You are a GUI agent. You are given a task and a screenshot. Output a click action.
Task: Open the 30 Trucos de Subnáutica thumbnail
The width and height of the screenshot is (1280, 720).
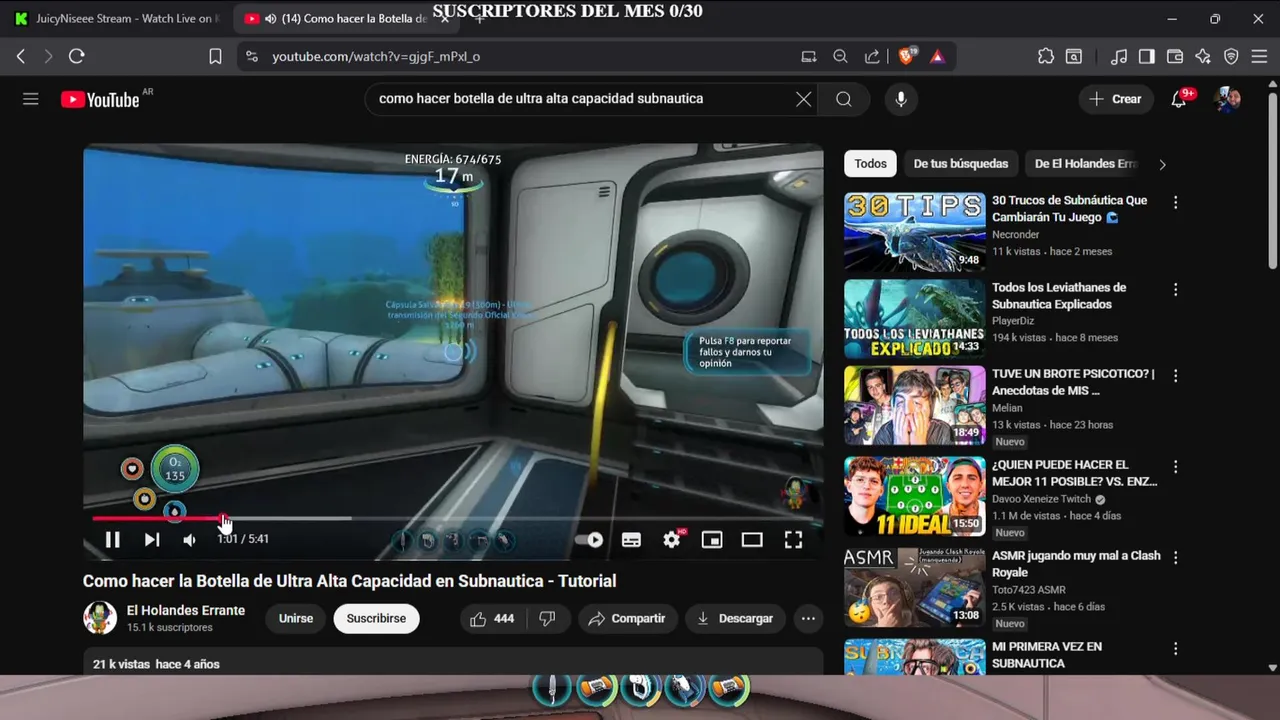[914, 232]
